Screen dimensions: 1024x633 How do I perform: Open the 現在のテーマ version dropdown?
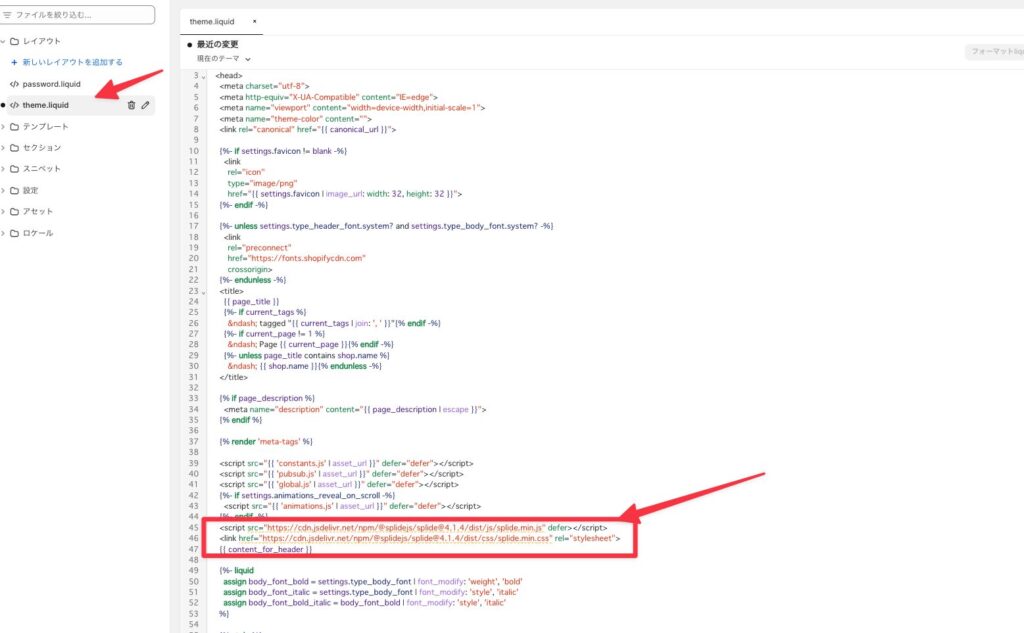[x=224, y=59]
